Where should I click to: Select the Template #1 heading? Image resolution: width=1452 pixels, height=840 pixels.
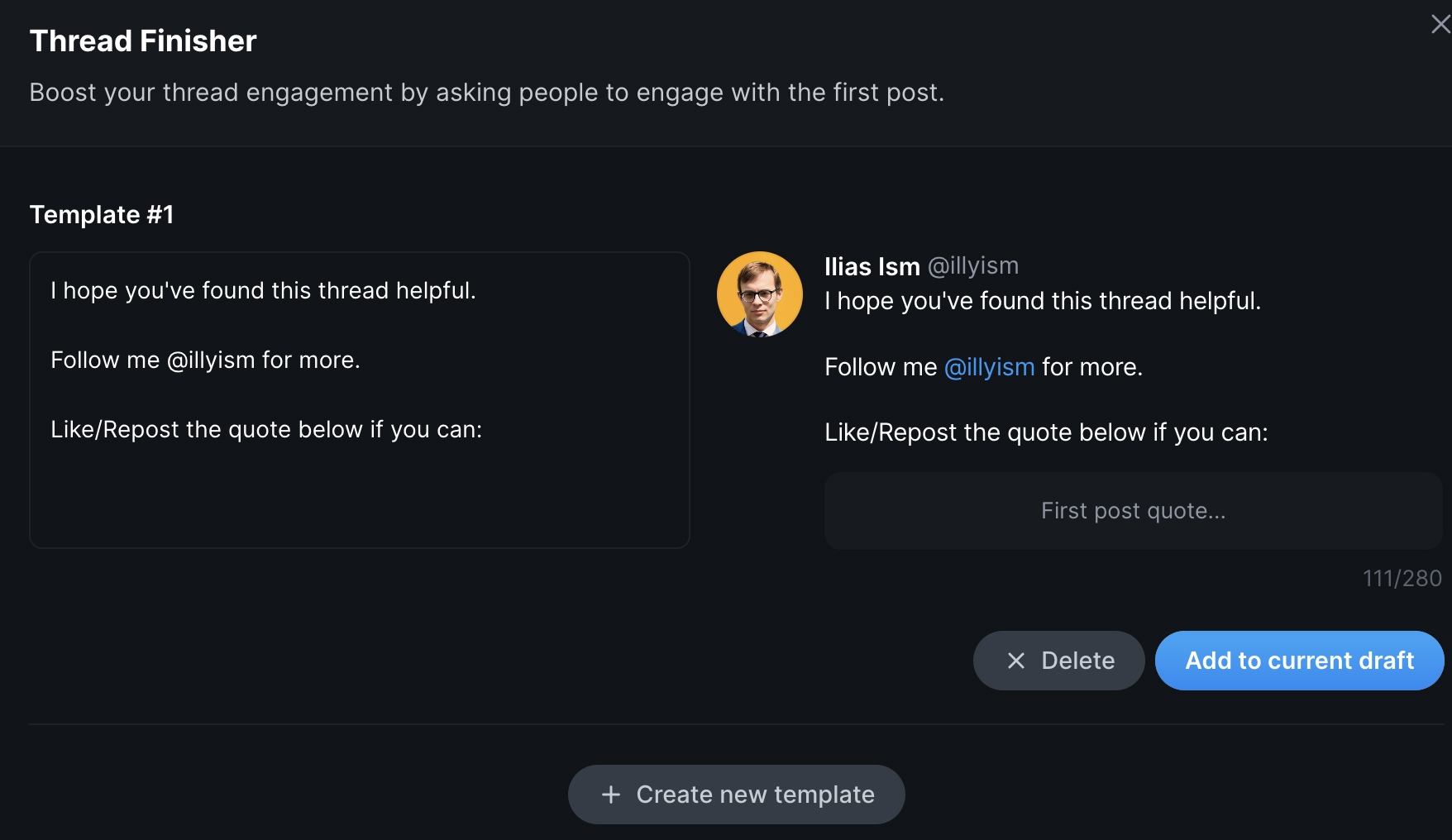point(102,214)
